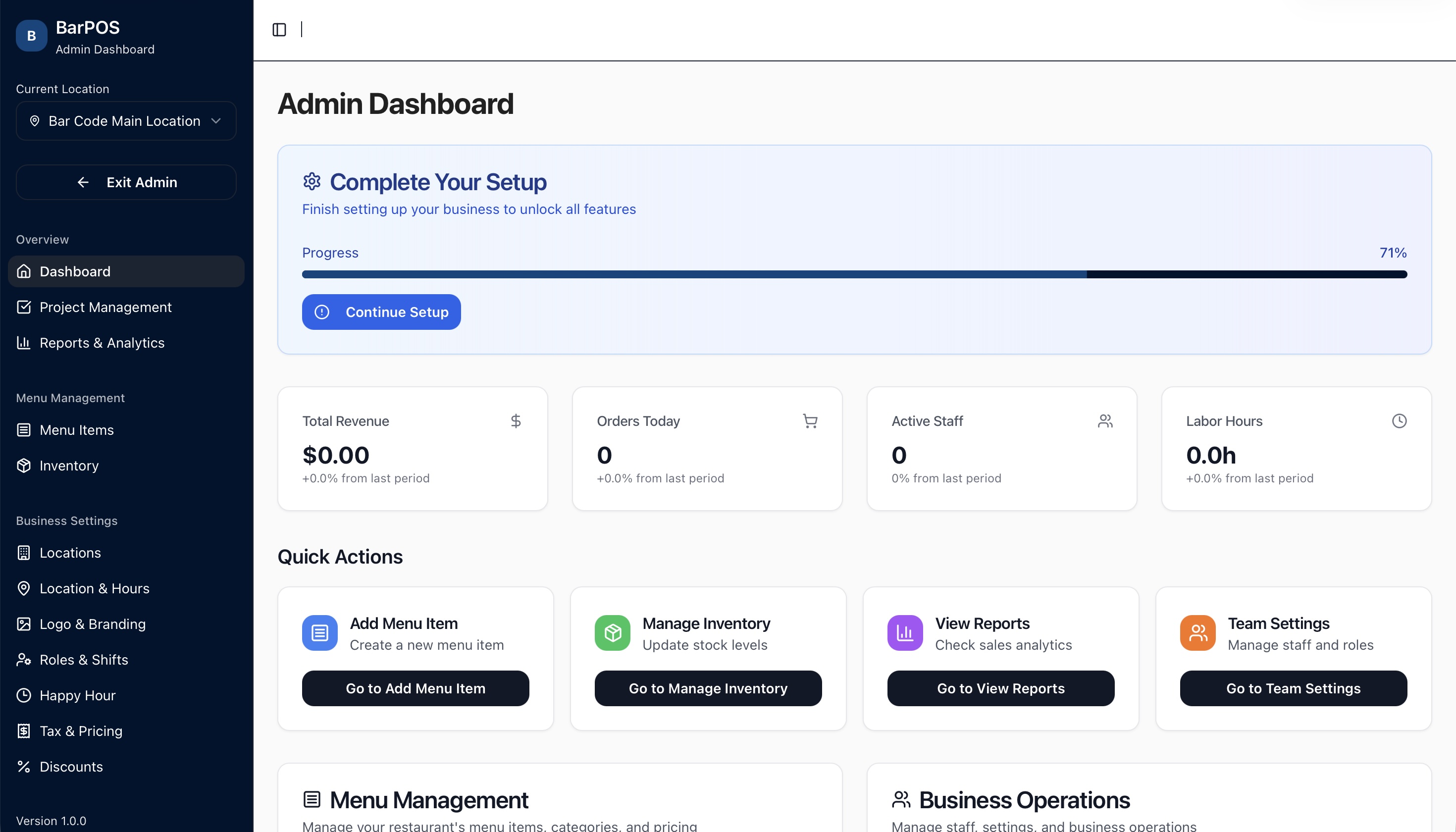Click the location dropdown chevron arrow
The image size is (1456, 832).
click(x=216, y=121)
